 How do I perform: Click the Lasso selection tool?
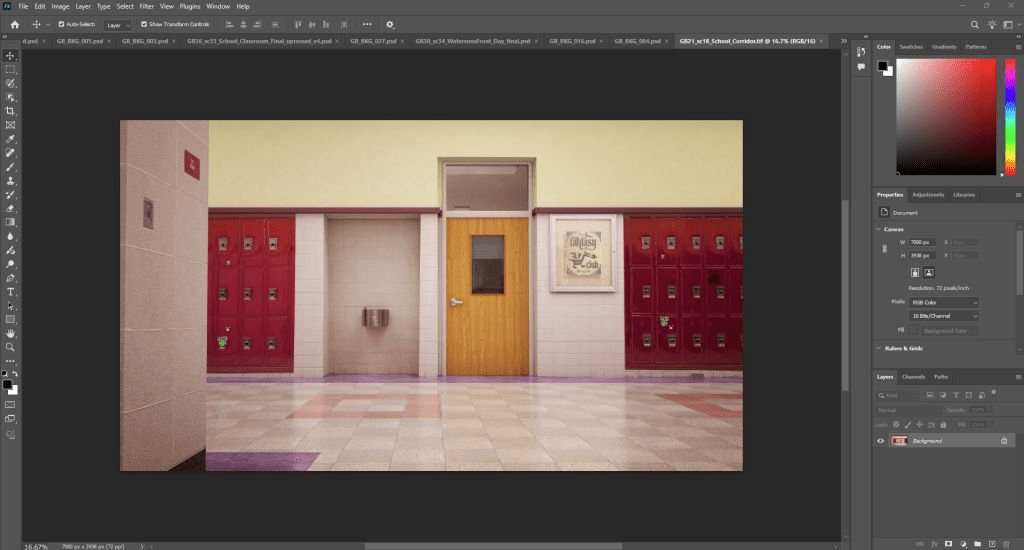point(10,83)
